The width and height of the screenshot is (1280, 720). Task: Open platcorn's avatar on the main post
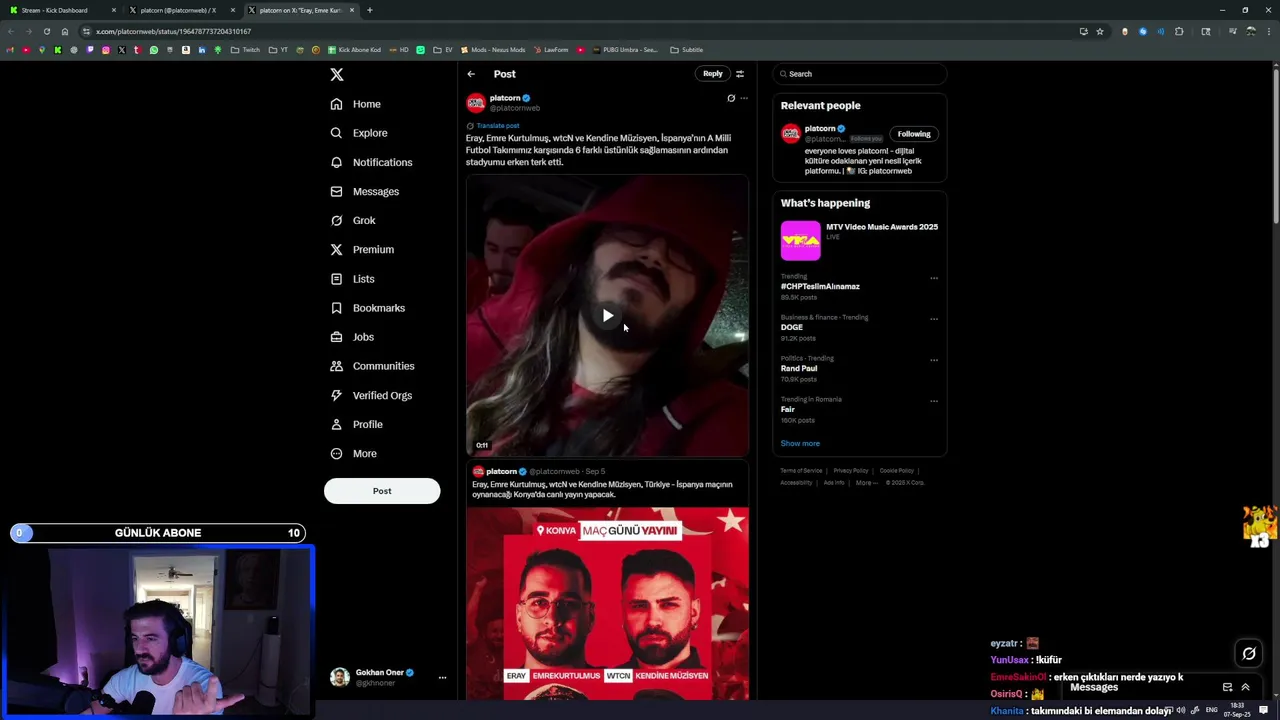pos(476,103)
